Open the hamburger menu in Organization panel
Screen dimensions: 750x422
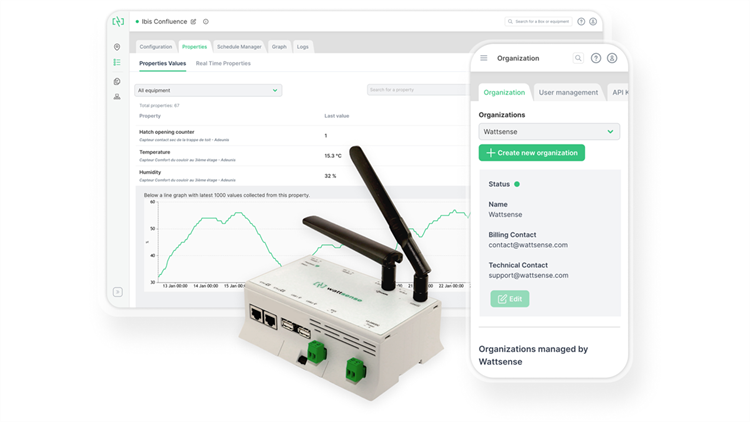coord(484,58)
